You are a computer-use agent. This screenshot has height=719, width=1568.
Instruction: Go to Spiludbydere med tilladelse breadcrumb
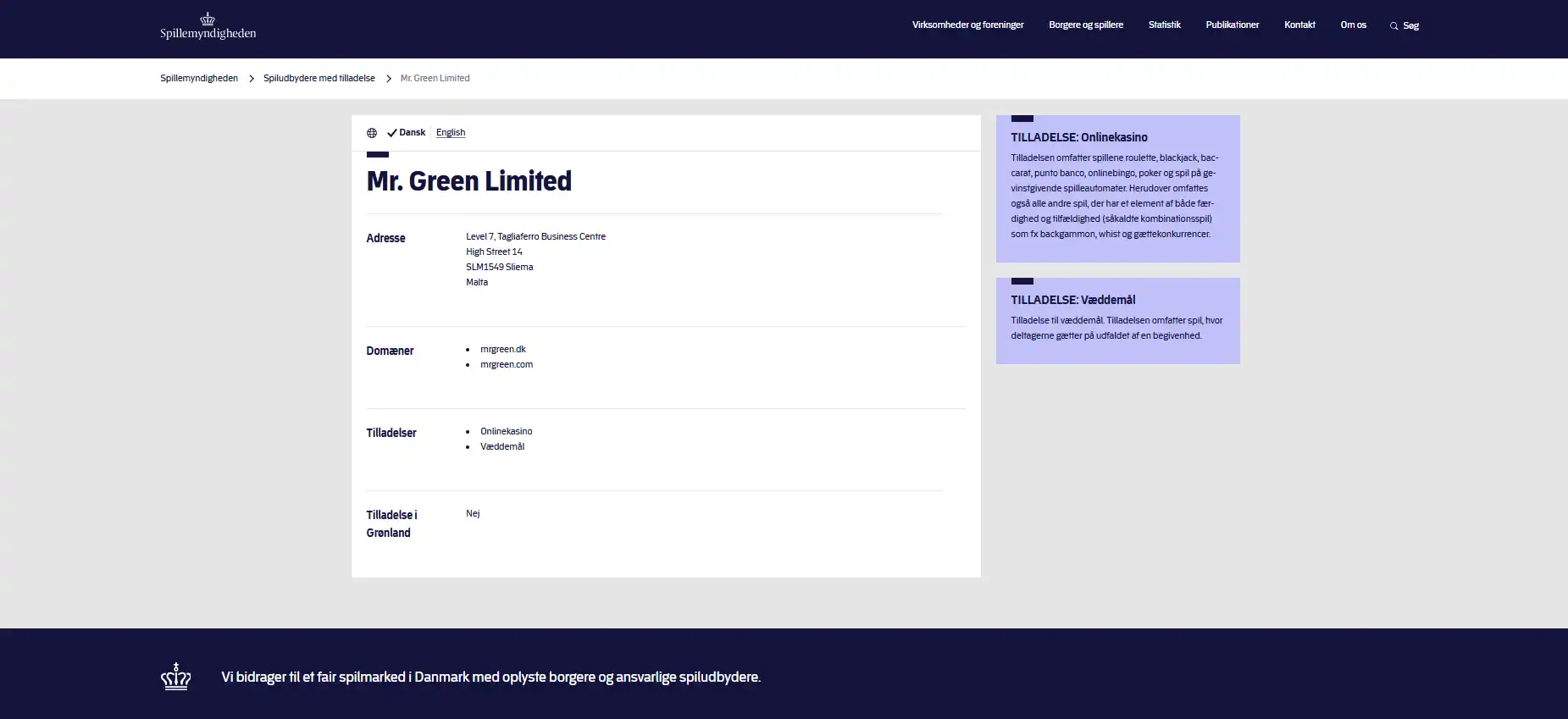tap(319, 78)
